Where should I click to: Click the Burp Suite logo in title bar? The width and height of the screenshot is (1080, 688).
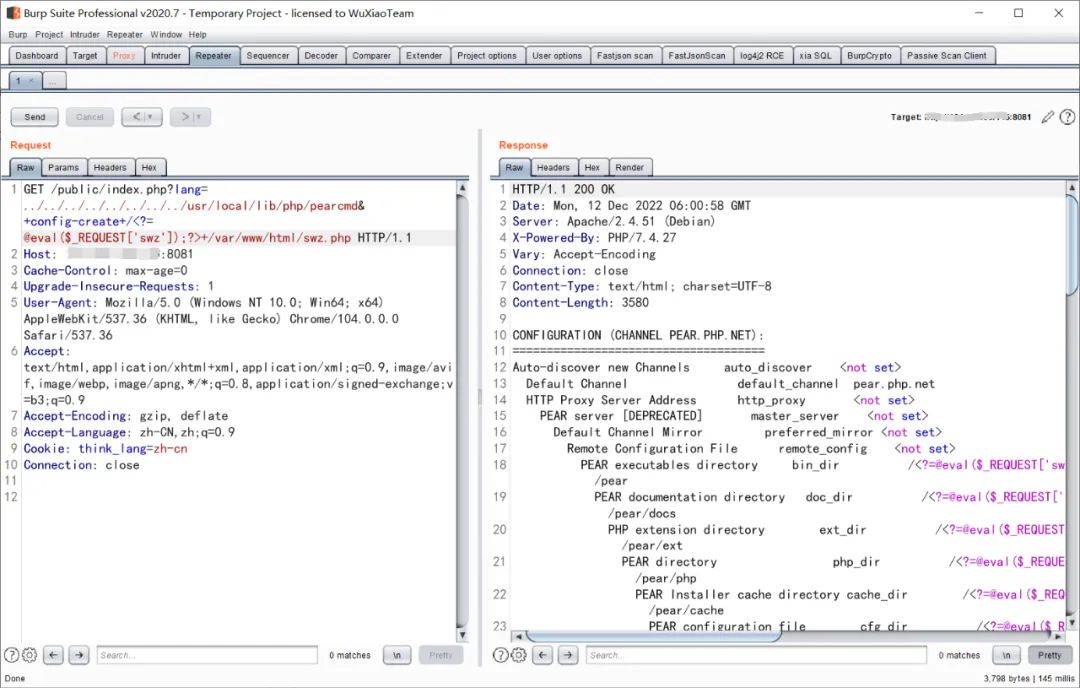(x=13, y=13)
